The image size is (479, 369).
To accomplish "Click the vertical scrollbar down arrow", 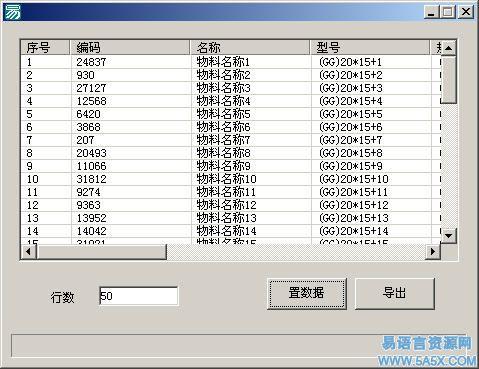I will tap(449, 236).
